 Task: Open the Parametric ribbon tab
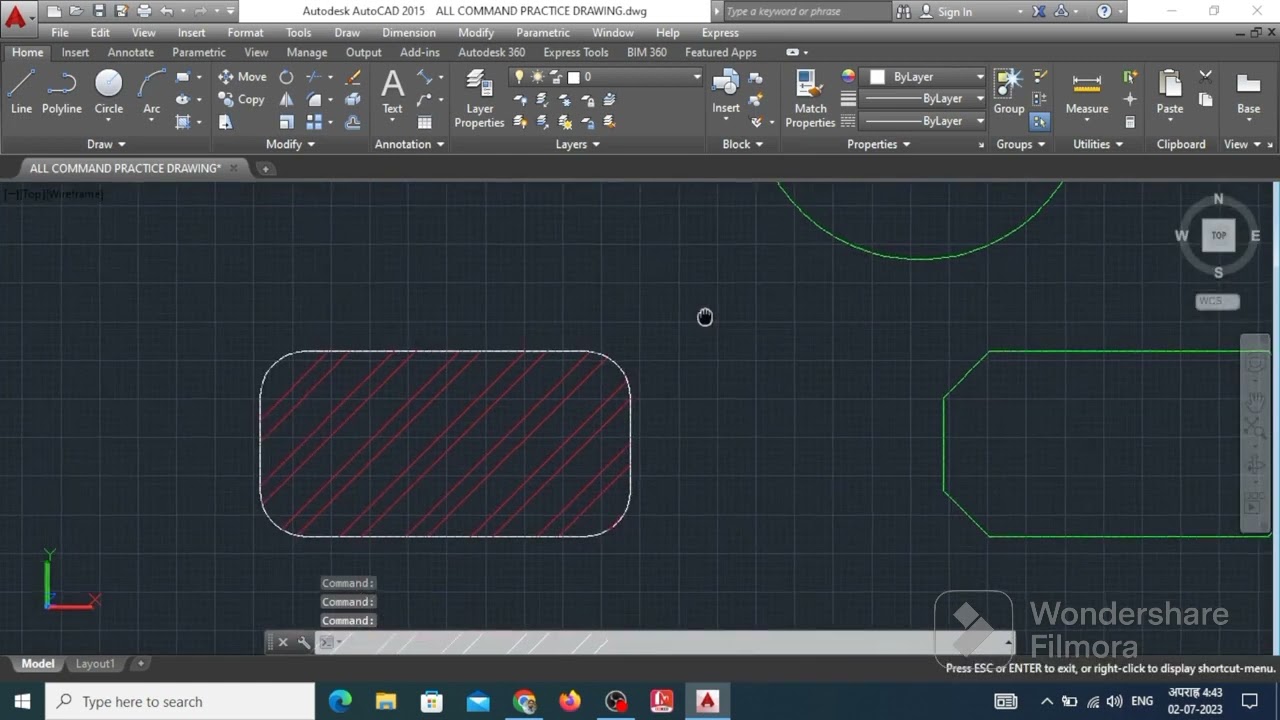point(199,52)
